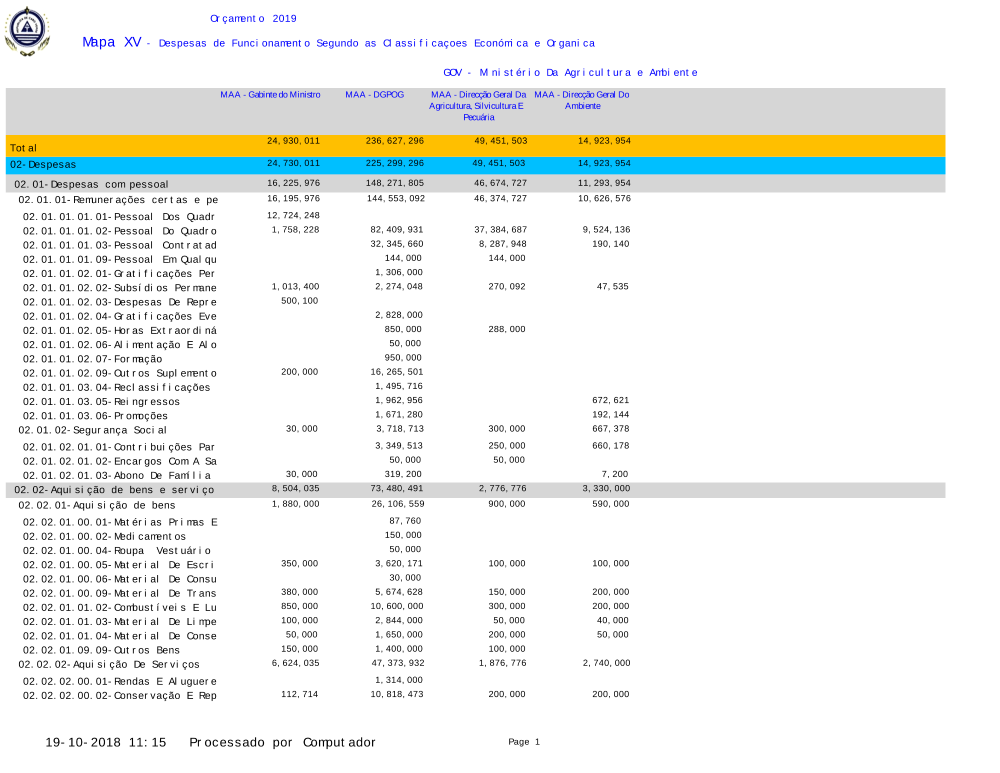The width and height of the screenshot is (1000, 773).
Task: Click the Ministério Da Agricultura e Ambiente header
Action: click(x=570, y=73)
